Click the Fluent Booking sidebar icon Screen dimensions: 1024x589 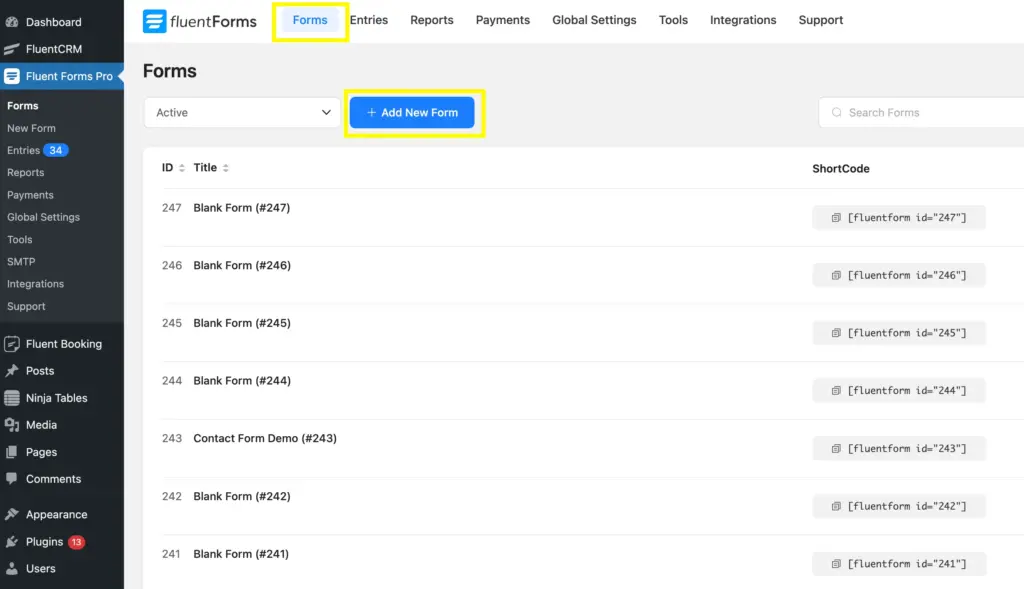(x=14, y=343)
